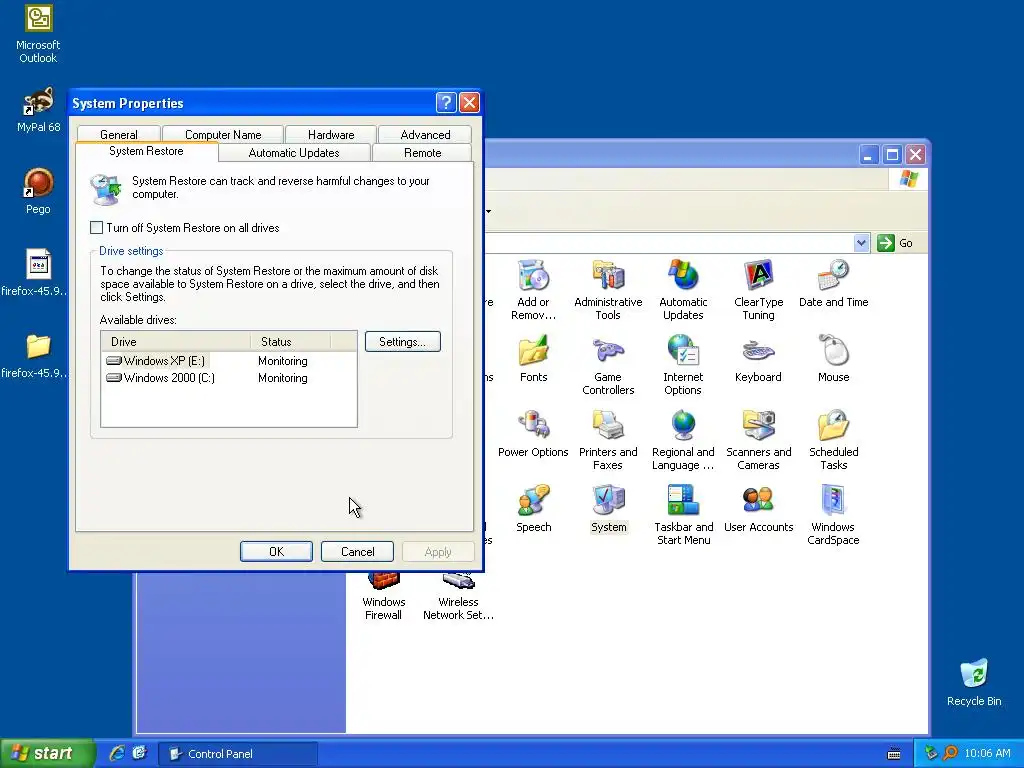The image size is (1024, 768).
Task: Open Regional and Language Options
Action: [x=683, y=440]
